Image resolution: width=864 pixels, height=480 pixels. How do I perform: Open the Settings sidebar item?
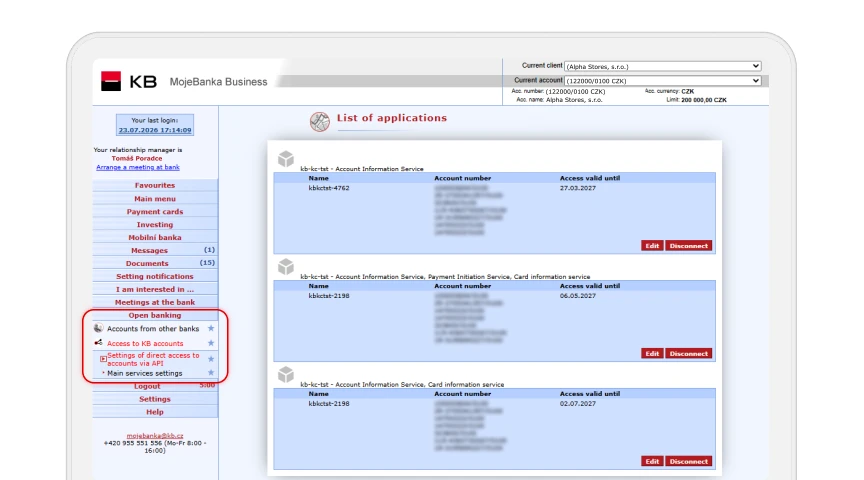click(155, 399)
